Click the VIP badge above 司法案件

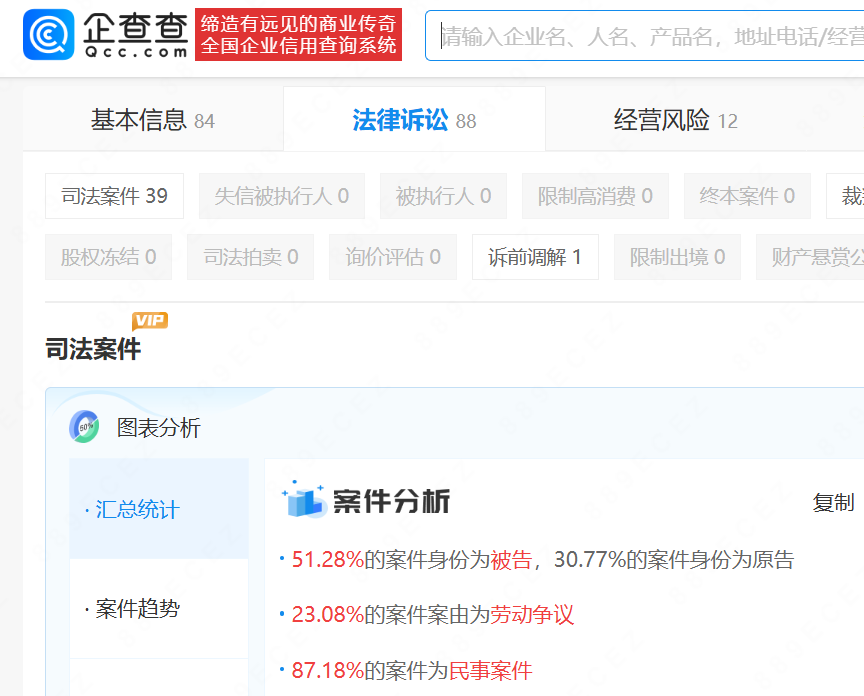(x=150, y=321)
